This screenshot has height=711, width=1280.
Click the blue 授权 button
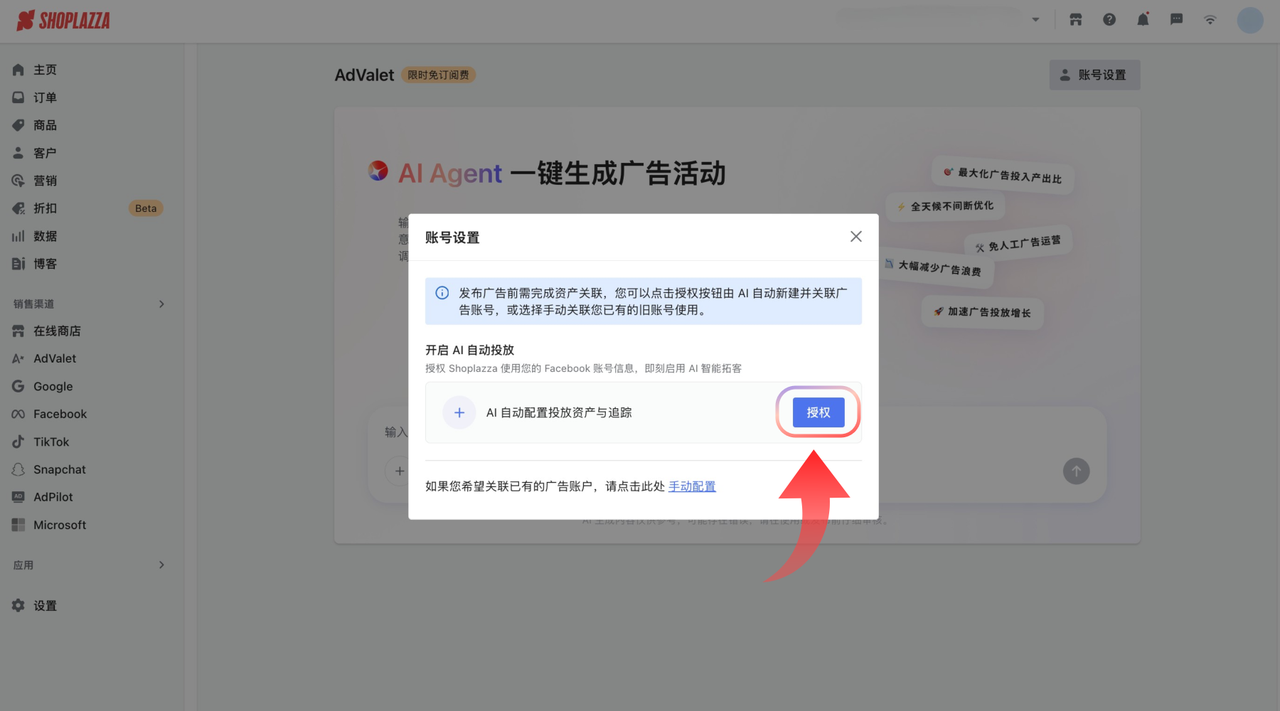click(x=817, y=412)
